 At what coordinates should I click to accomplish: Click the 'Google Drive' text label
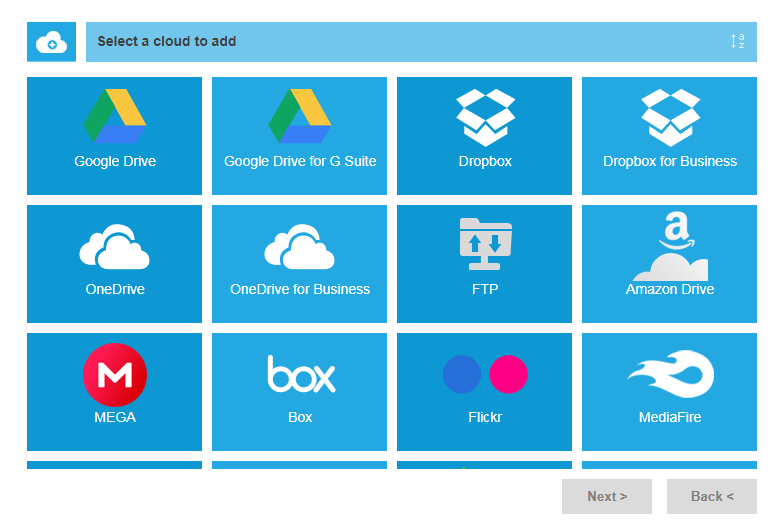point(115,161)
